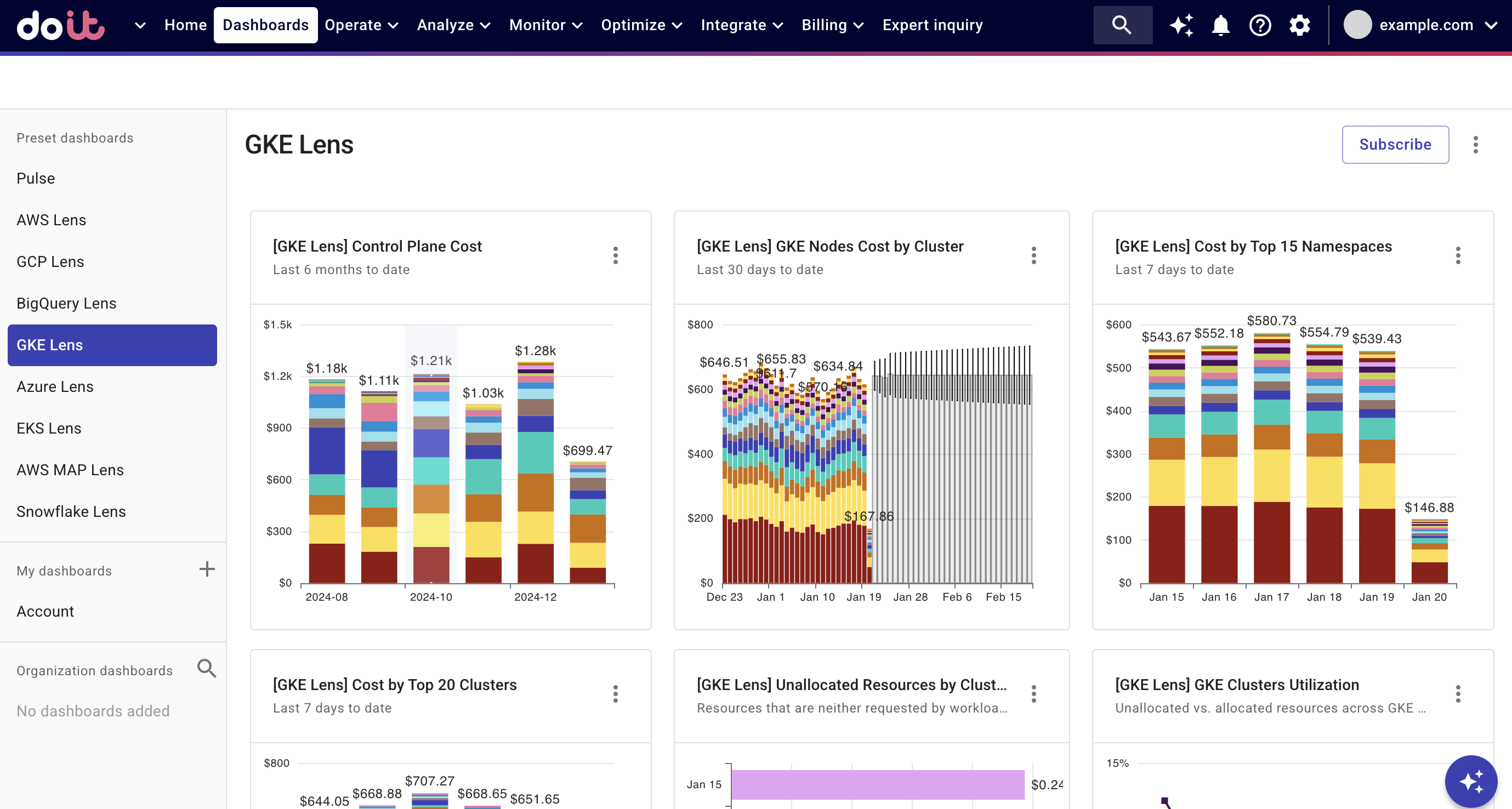
Task: Click the Subscribe button
Action: pos(1395,144)
